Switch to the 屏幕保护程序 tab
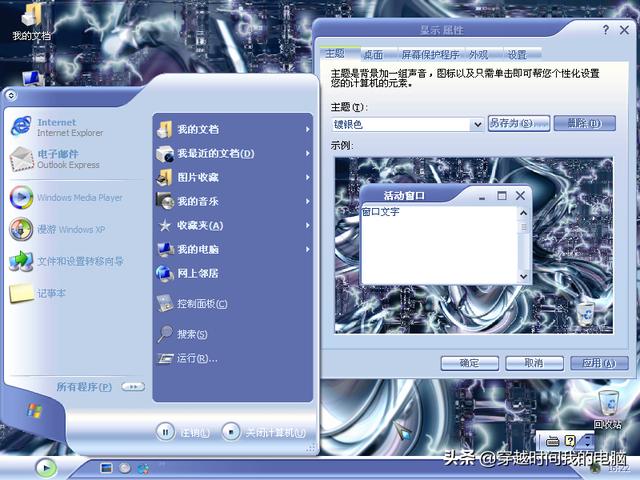Screen dimensions: 640x480 point(430,55)
